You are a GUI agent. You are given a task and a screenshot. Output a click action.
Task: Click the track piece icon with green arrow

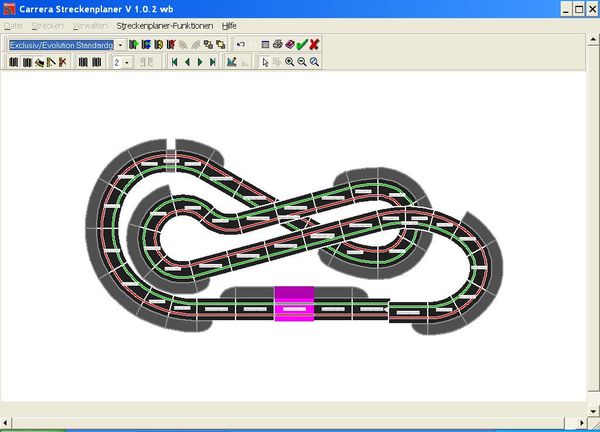pos(134,45)
